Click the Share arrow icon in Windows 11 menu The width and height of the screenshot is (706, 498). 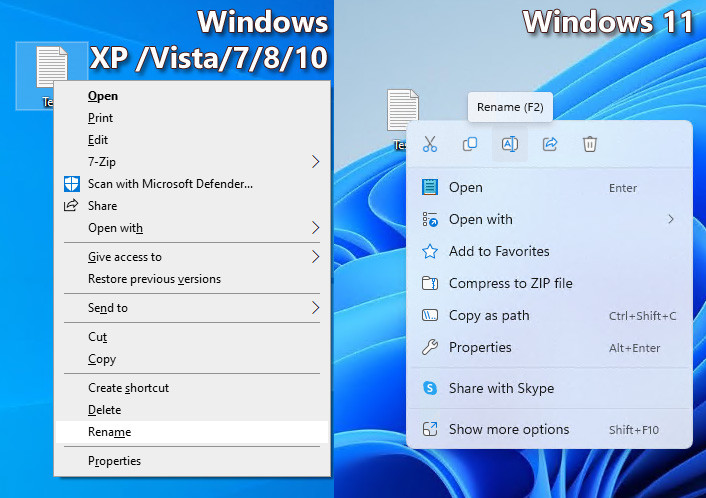tap(550, 144)
